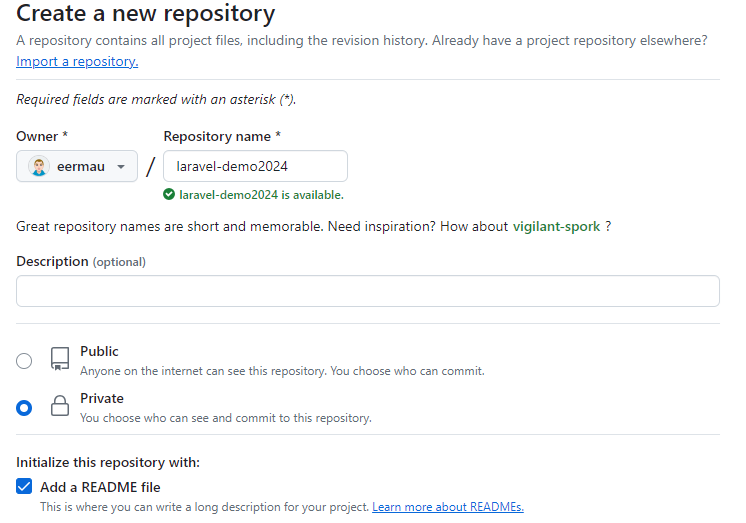Viewport: 746px width, 523px height.
Task: Open Learn more about READMEs link
Action: [447, 507]
